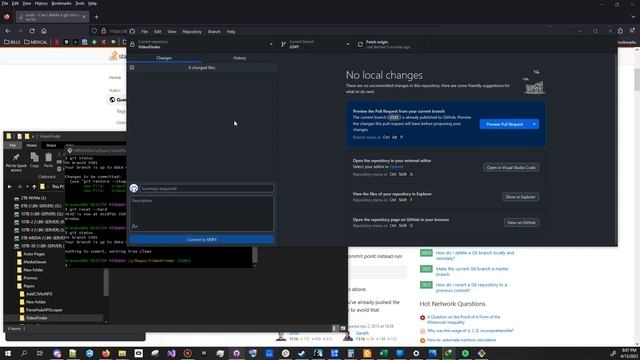Click taskbar search icon
Image resolution: width=640 pixels, height=360 pixels.
tap(24, 353)
